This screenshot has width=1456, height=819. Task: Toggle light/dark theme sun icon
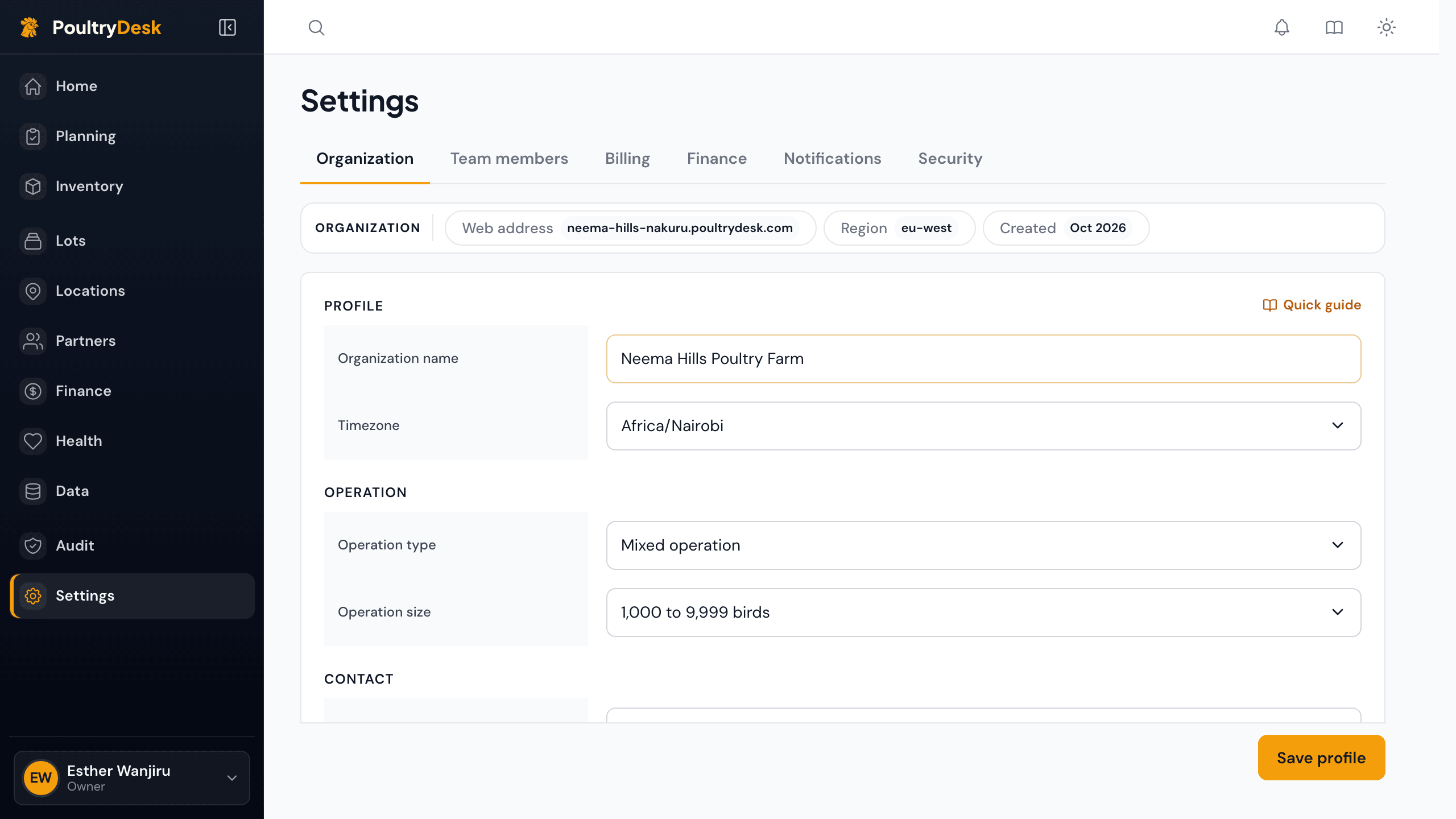pos(1387,27)
